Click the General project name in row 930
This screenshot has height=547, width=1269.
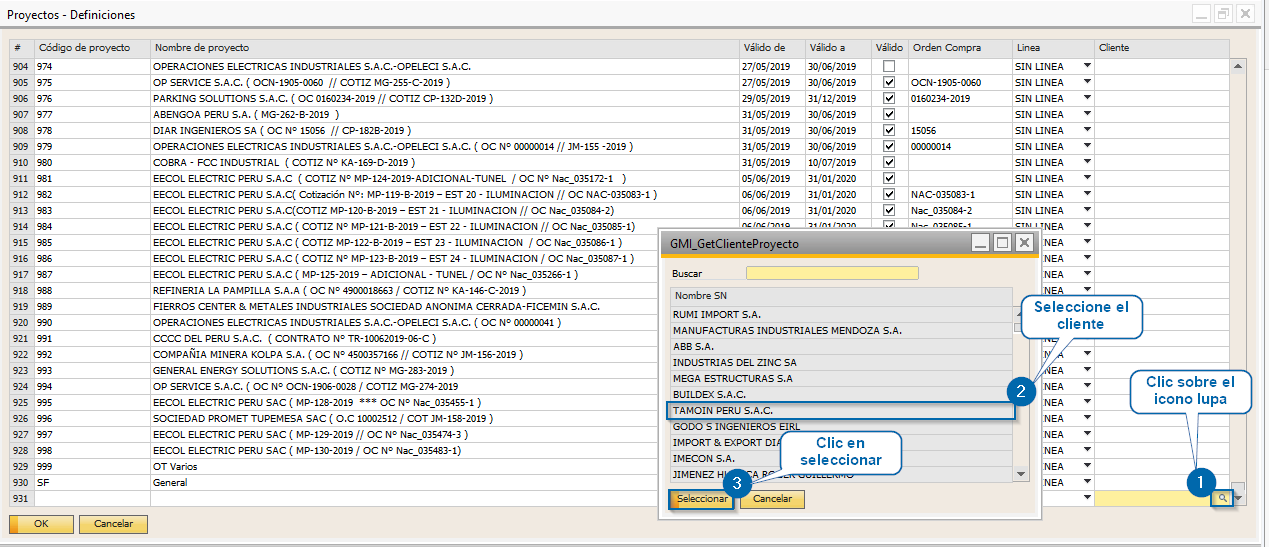445,482
